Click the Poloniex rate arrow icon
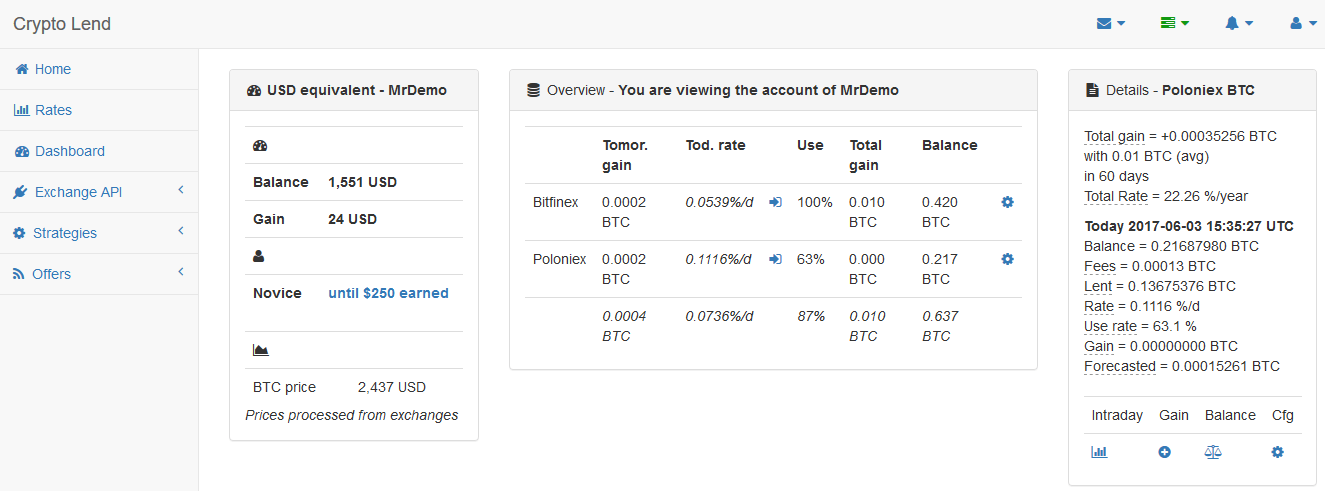The width and height of the screenshot is (1325, 491). click(x=775, y=259)
